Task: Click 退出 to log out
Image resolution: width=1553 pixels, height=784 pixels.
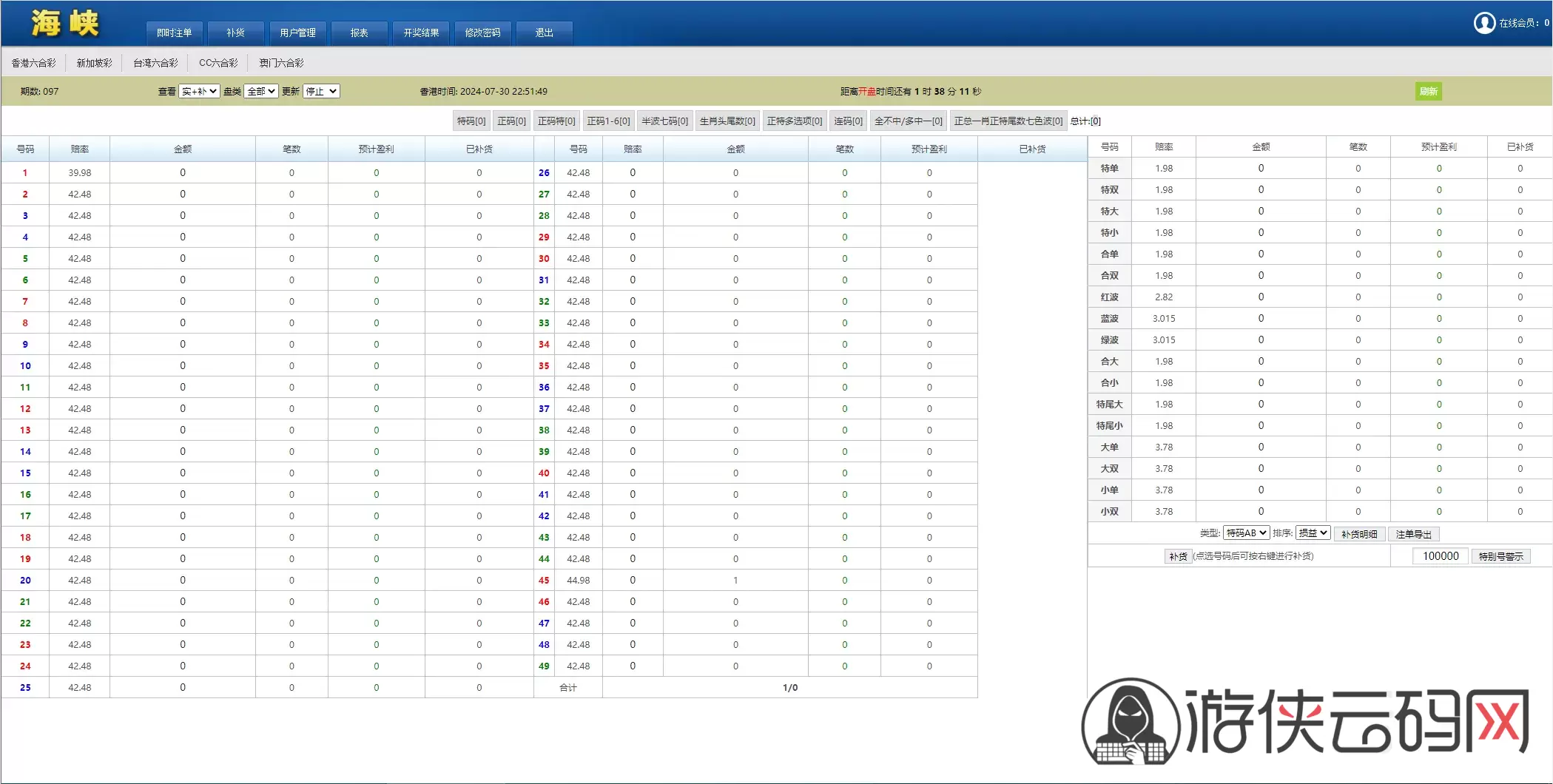Action: [x=545, y=33]
